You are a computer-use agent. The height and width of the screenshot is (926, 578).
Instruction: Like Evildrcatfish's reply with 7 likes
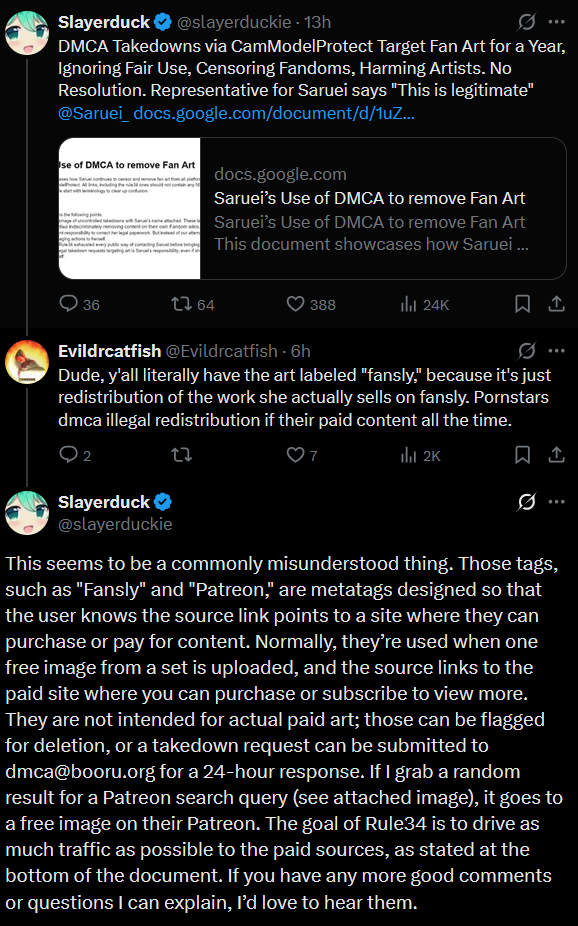302,455
